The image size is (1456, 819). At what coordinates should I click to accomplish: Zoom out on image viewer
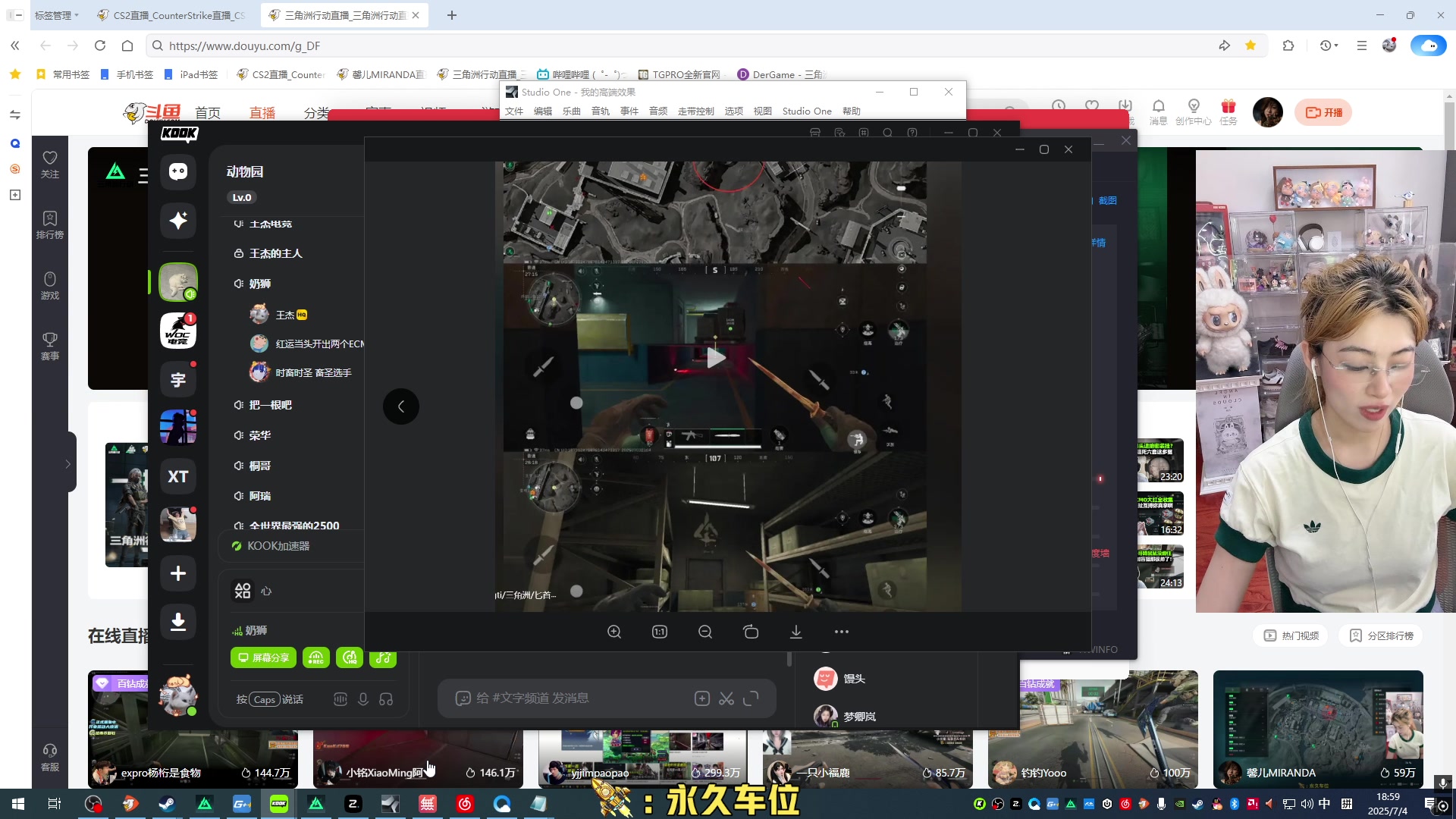tap(705, 632)
